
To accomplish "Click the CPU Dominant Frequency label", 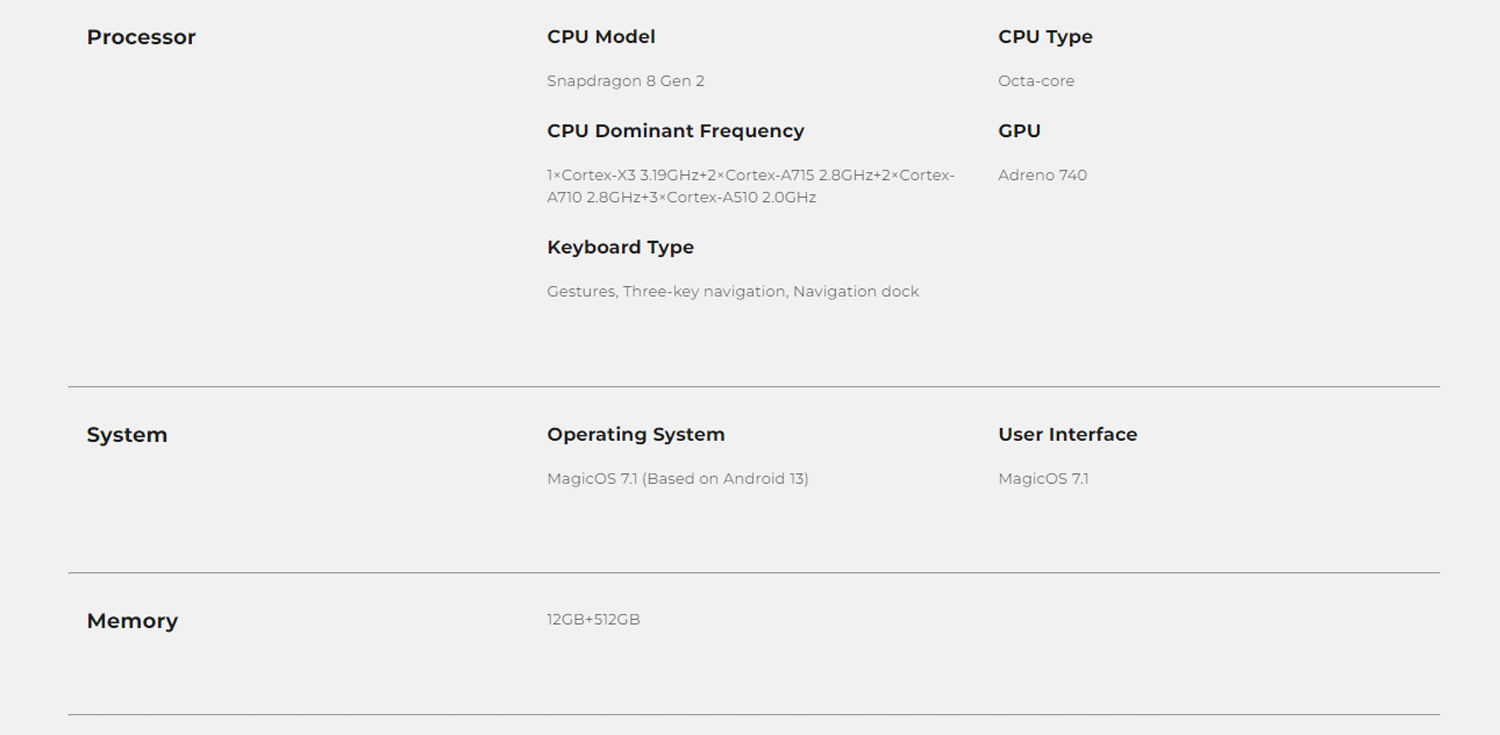I will tap(675, 131).
